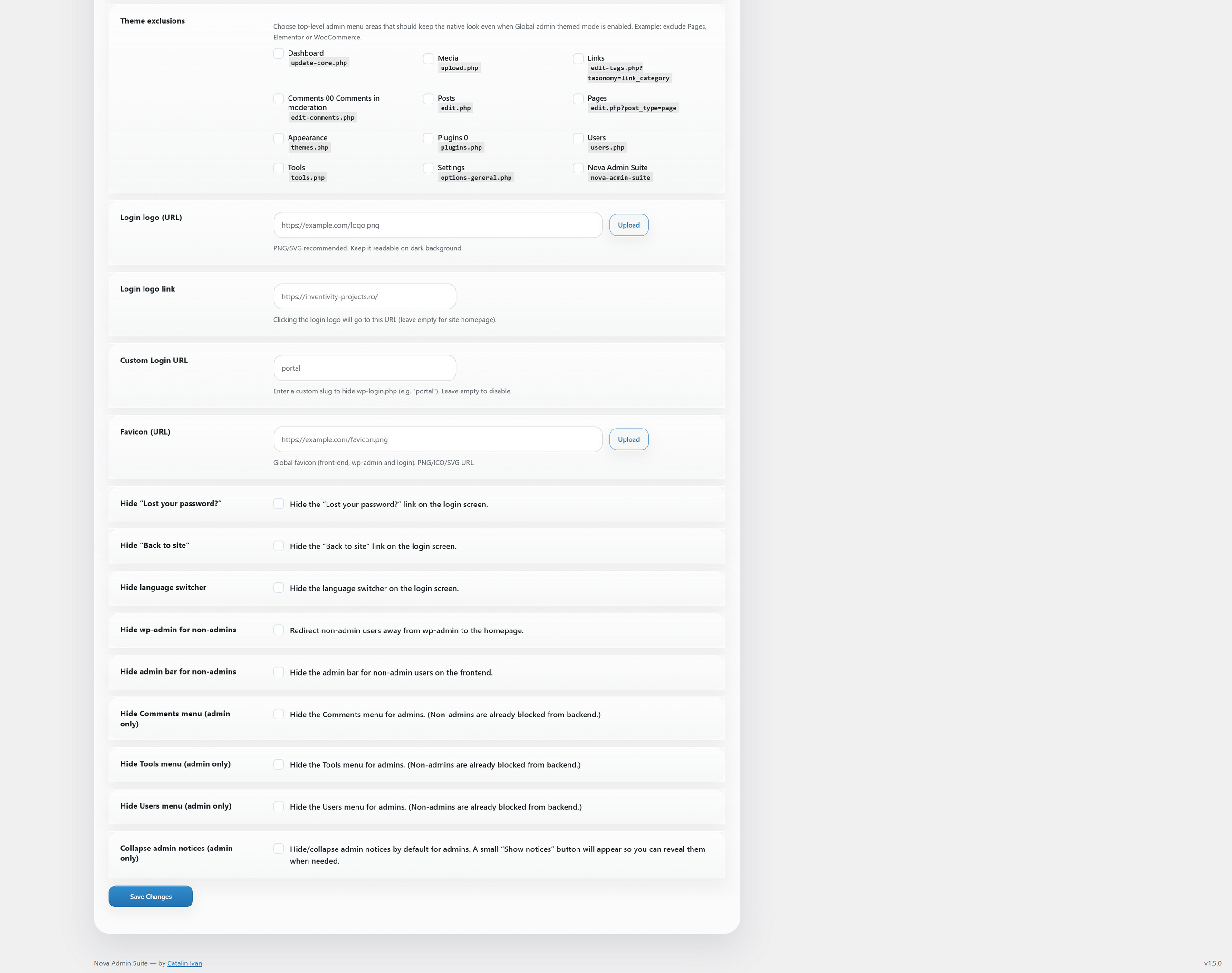
Task: Enable the Pages theme exclusion
Action: (578, 98)
